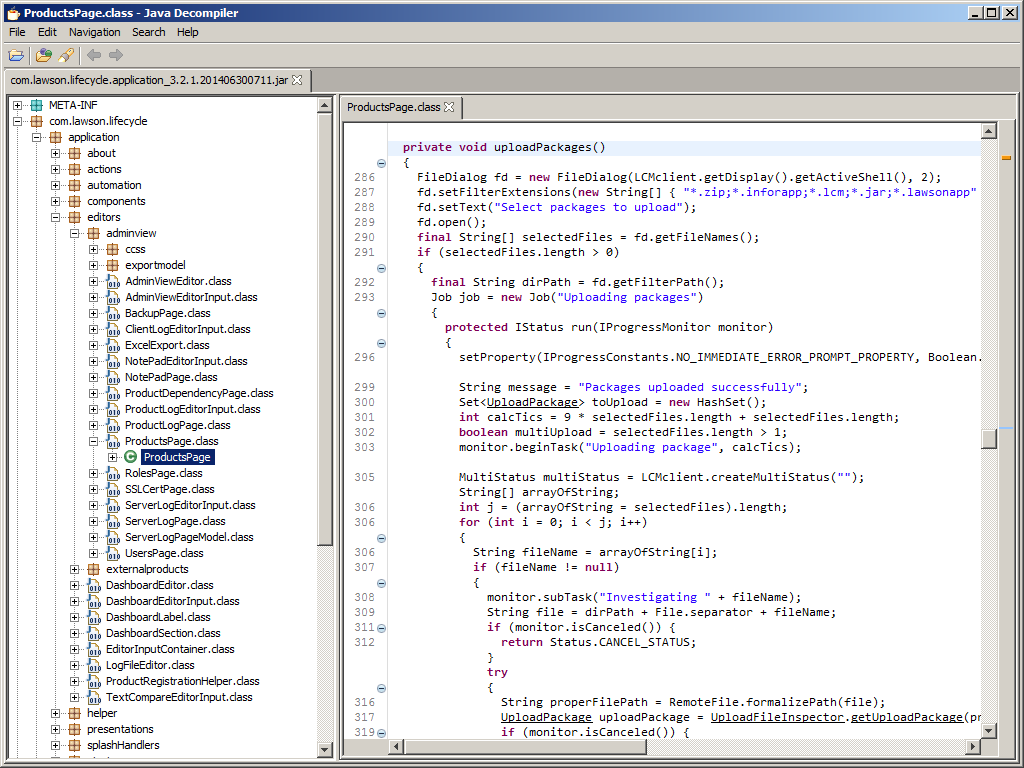Close the ProductsPage.class editor tab
Screen dimensions: 1024x768
[449, 107]
